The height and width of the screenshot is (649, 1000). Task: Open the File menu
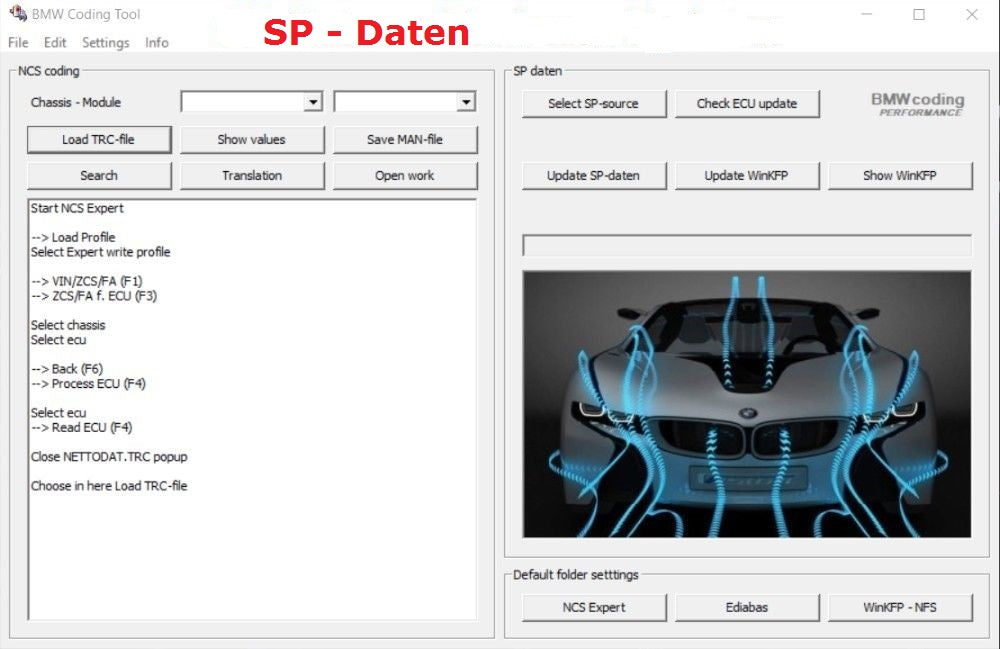tap(18, 43)
